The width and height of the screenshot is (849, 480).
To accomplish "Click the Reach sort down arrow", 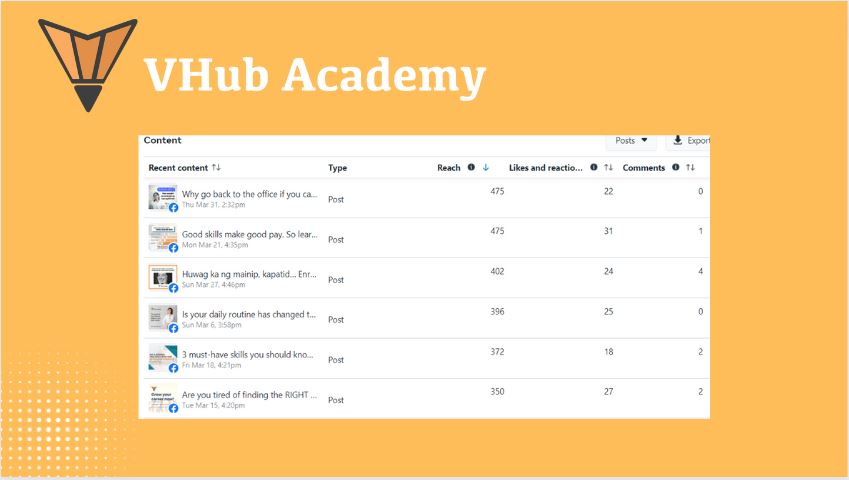I will click(x=486, y=167).
